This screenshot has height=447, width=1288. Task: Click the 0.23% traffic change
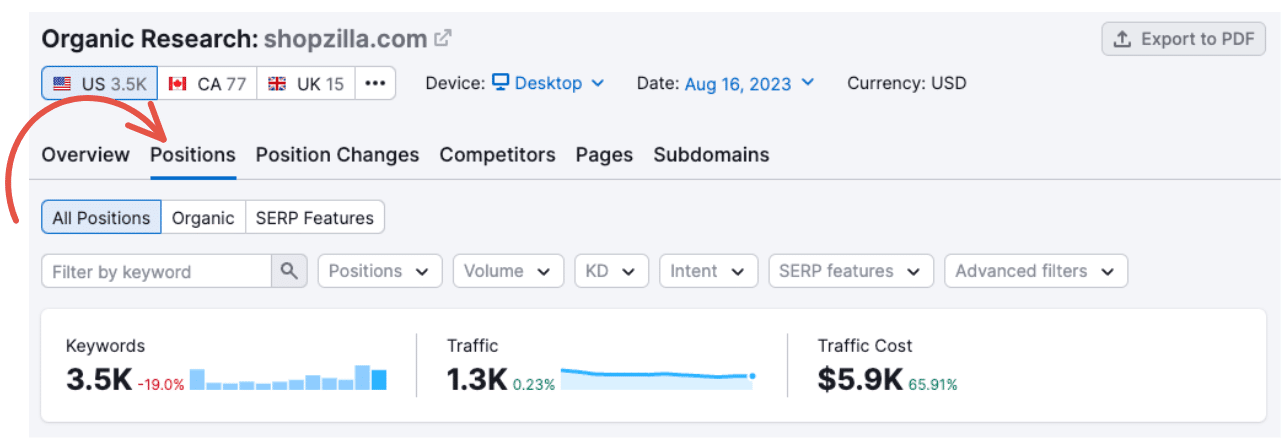coord(534,384)
